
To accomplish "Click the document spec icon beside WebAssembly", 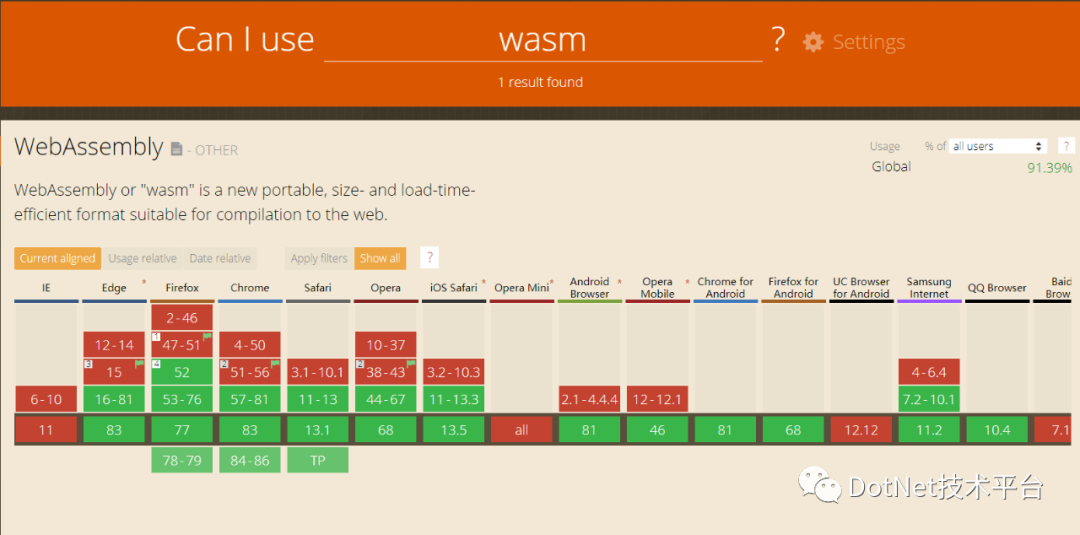I will click(x=176, y=149).
